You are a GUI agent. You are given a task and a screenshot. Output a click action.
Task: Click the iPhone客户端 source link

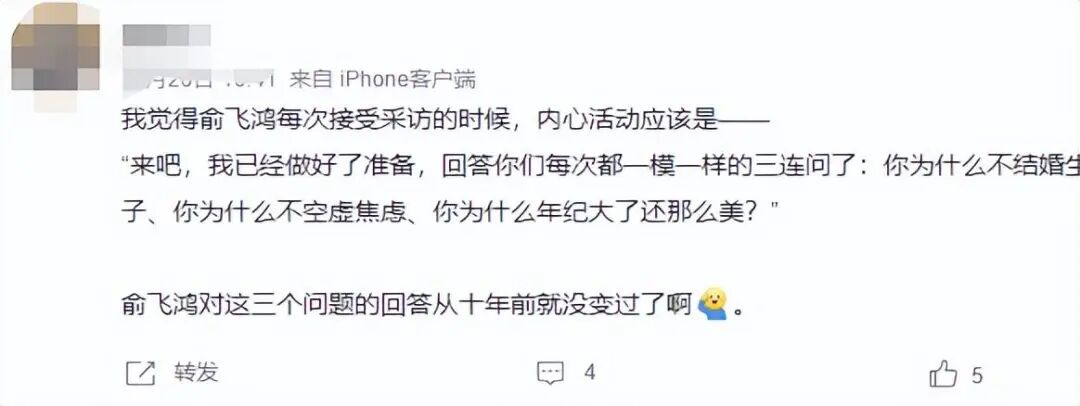pos(408,80)
